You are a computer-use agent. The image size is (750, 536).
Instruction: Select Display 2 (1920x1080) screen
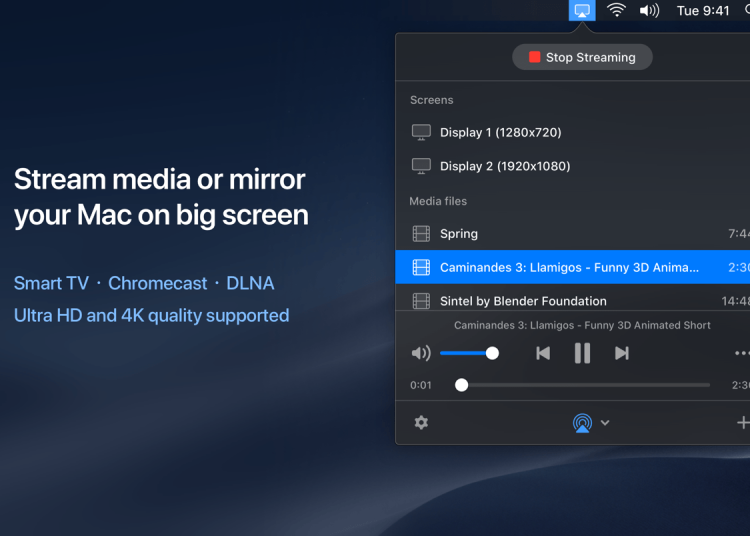(504, 166)
